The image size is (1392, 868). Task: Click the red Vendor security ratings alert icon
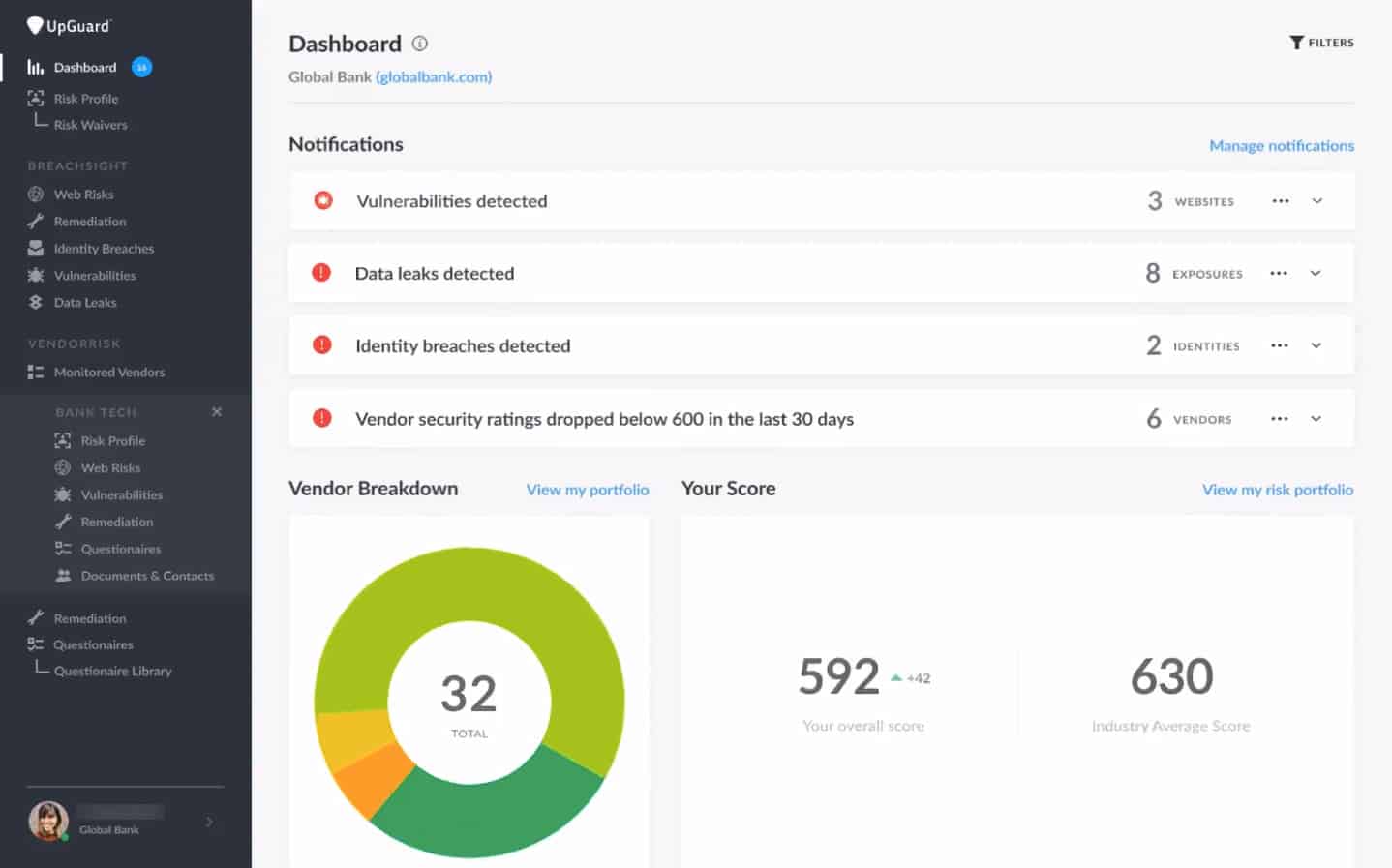point(322,418)
